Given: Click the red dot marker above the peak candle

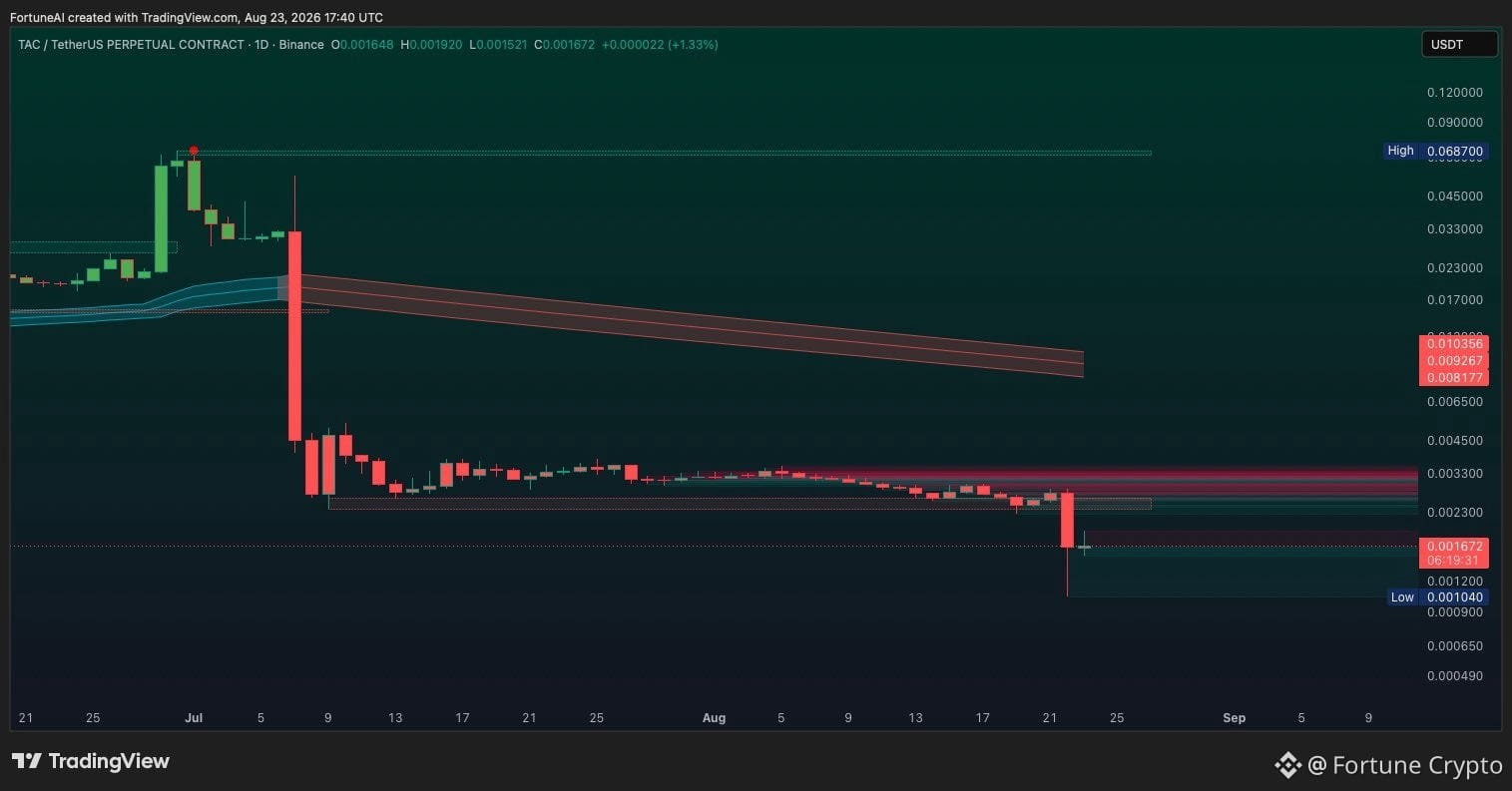Looking at the screenshot, I should [194, 151].
